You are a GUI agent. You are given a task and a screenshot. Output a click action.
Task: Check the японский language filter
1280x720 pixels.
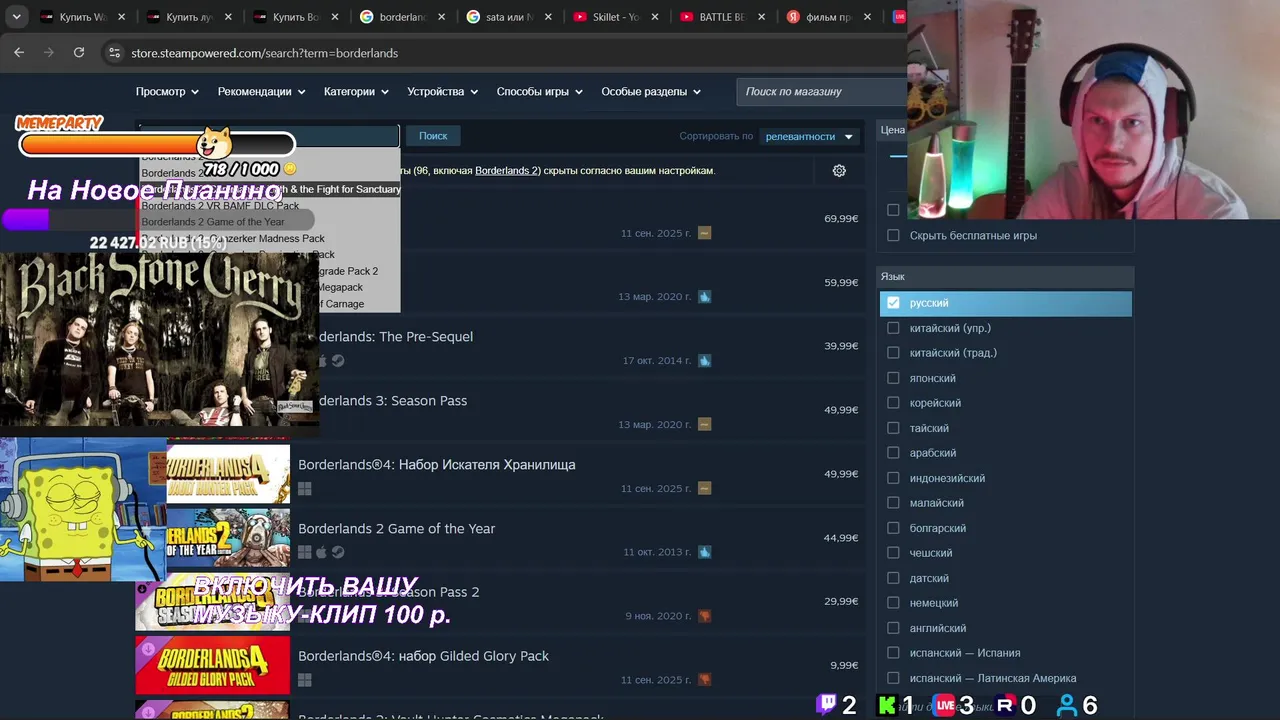tap(893, 378)
